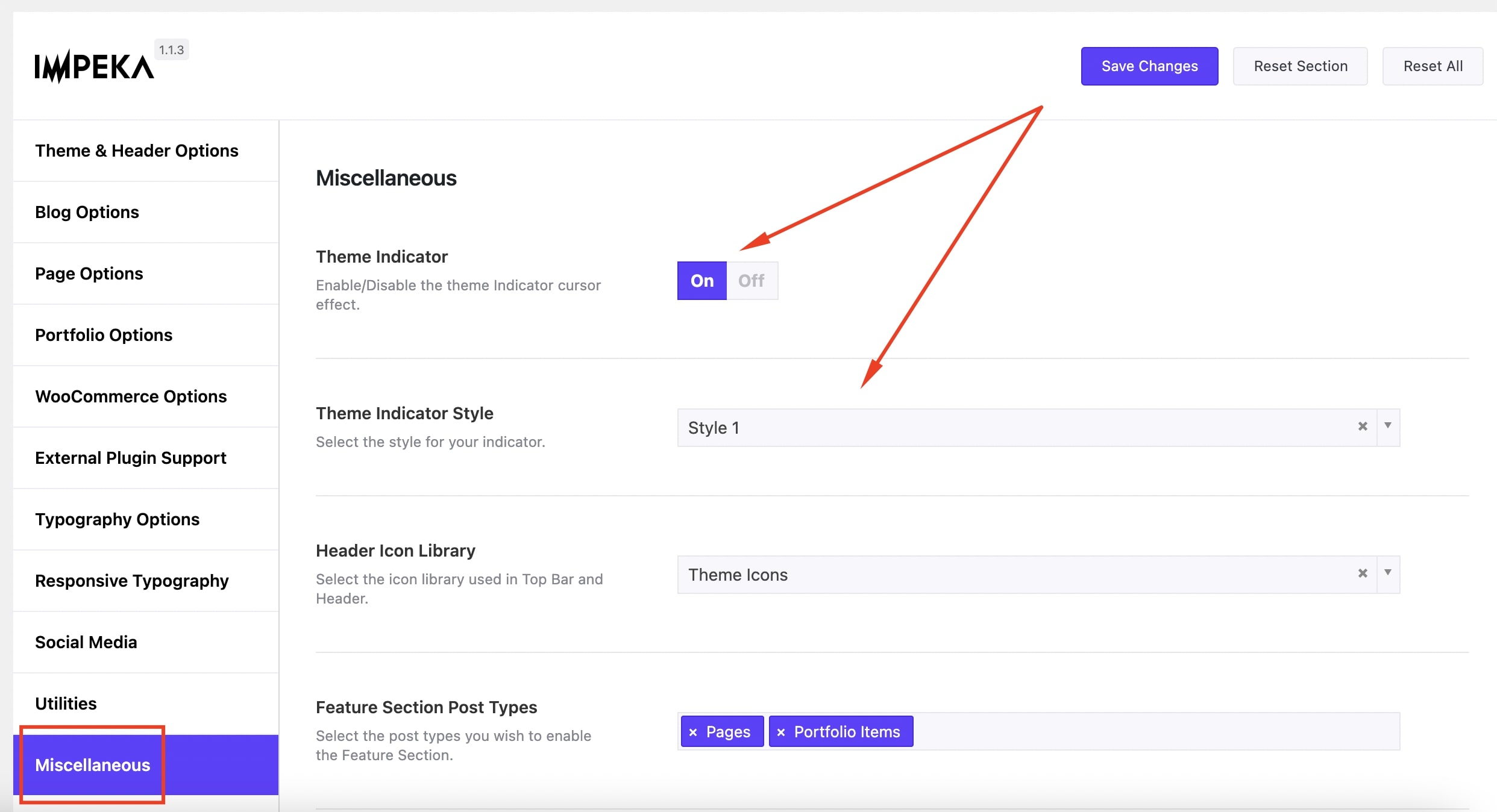The width and height of the screenshot is (1497, 812).
Task: Click the Reset All button
Action: click(1432, 65)
